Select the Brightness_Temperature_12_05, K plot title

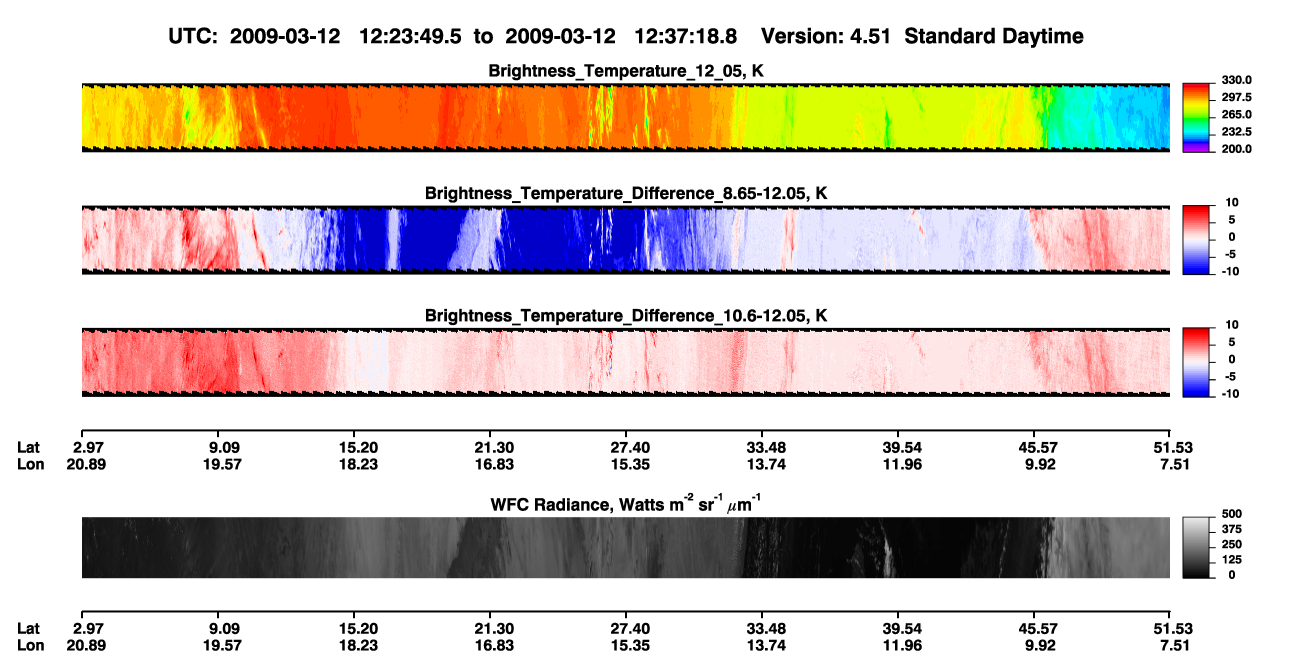click(x=626, y=71)
